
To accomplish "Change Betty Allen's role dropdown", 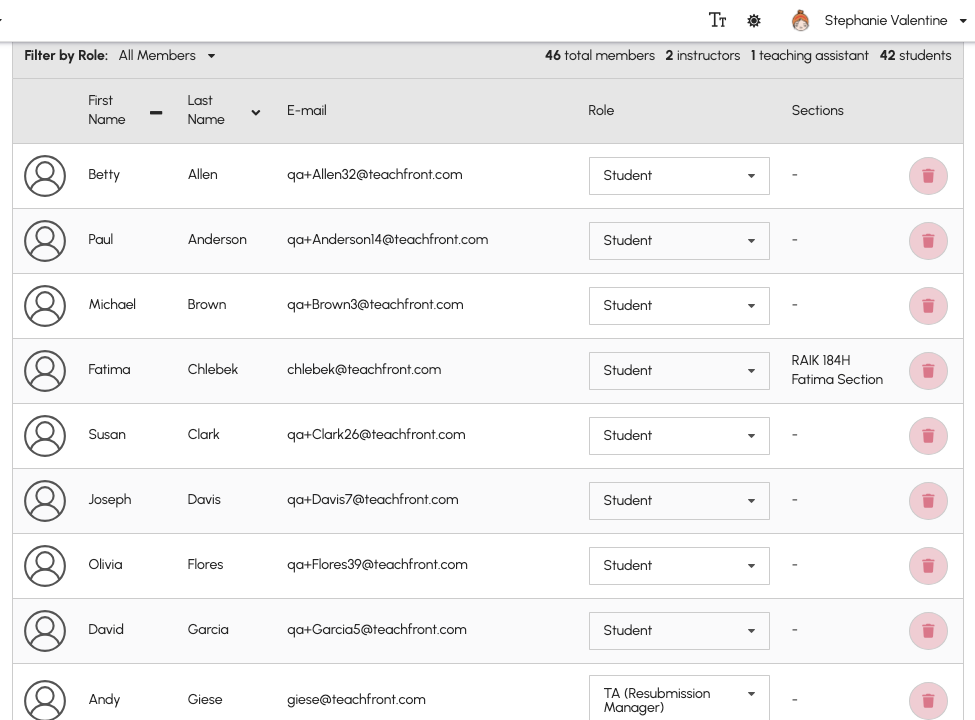I will click(x=679, y=176).
